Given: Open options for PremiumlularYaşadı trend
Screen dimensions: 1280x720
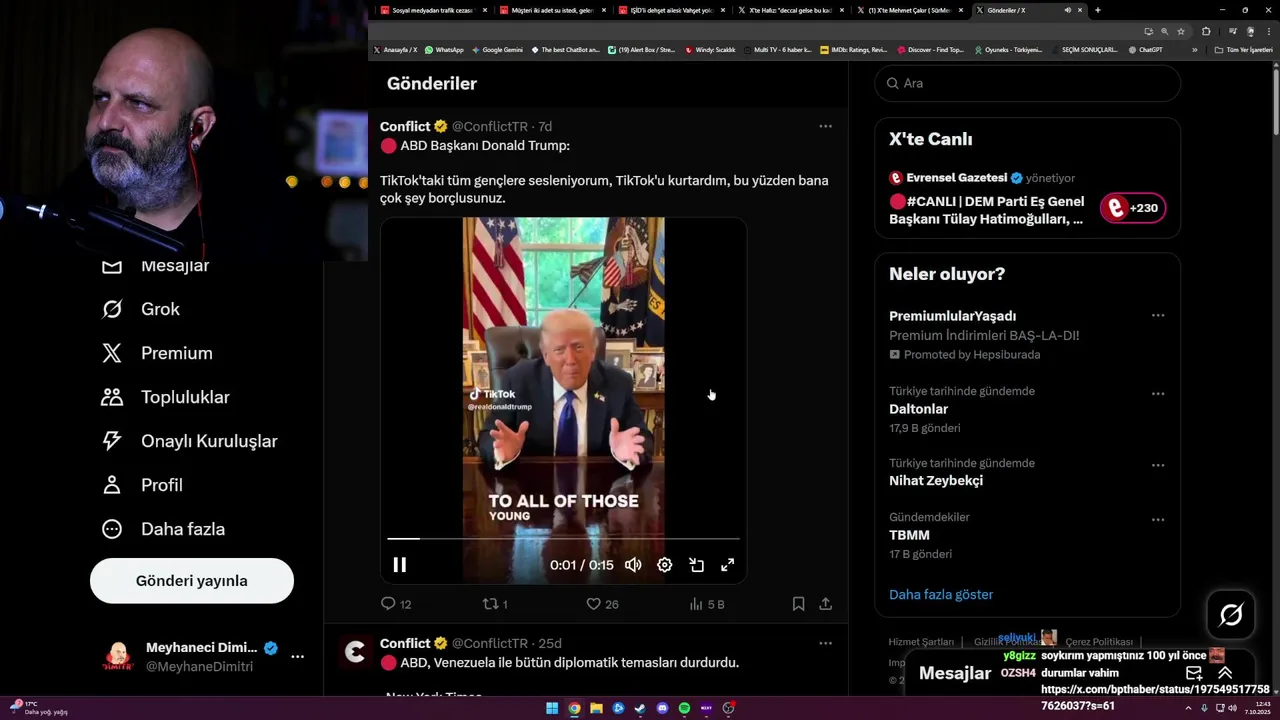Looking at the screenshot, I should pos(1158,315).
